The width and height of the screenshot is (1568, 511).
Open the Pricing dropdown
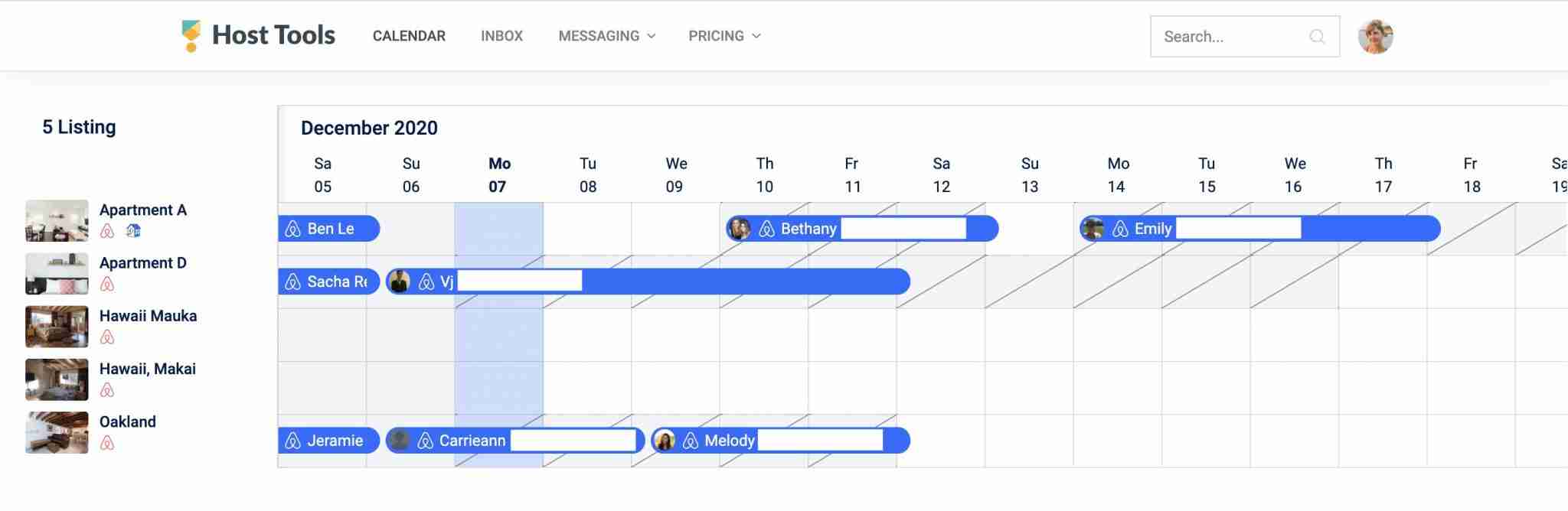click(723, 35)
